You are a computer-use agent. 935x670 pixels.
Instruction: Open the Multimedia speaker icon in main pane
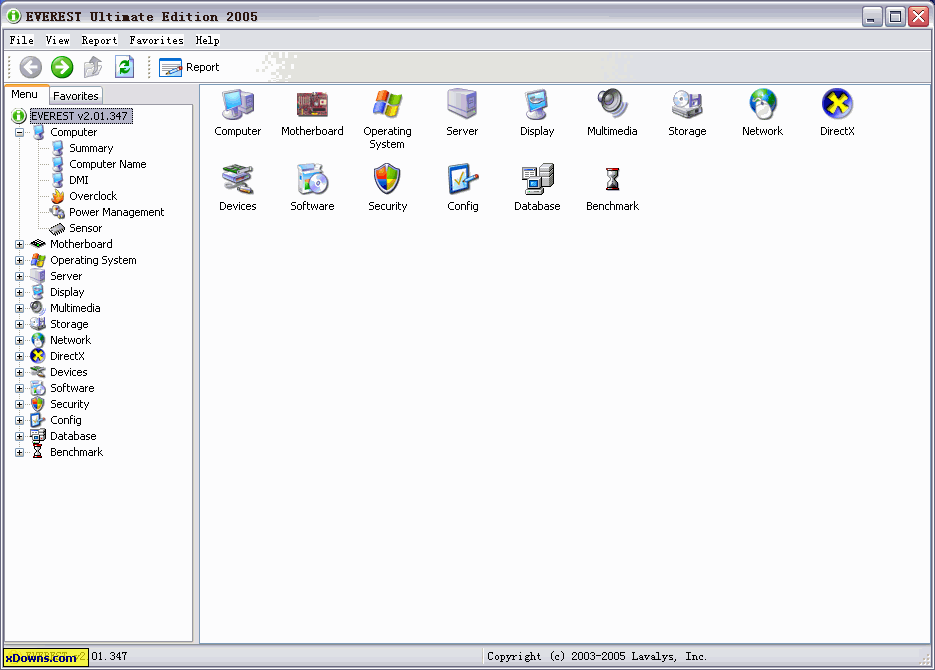612,104
